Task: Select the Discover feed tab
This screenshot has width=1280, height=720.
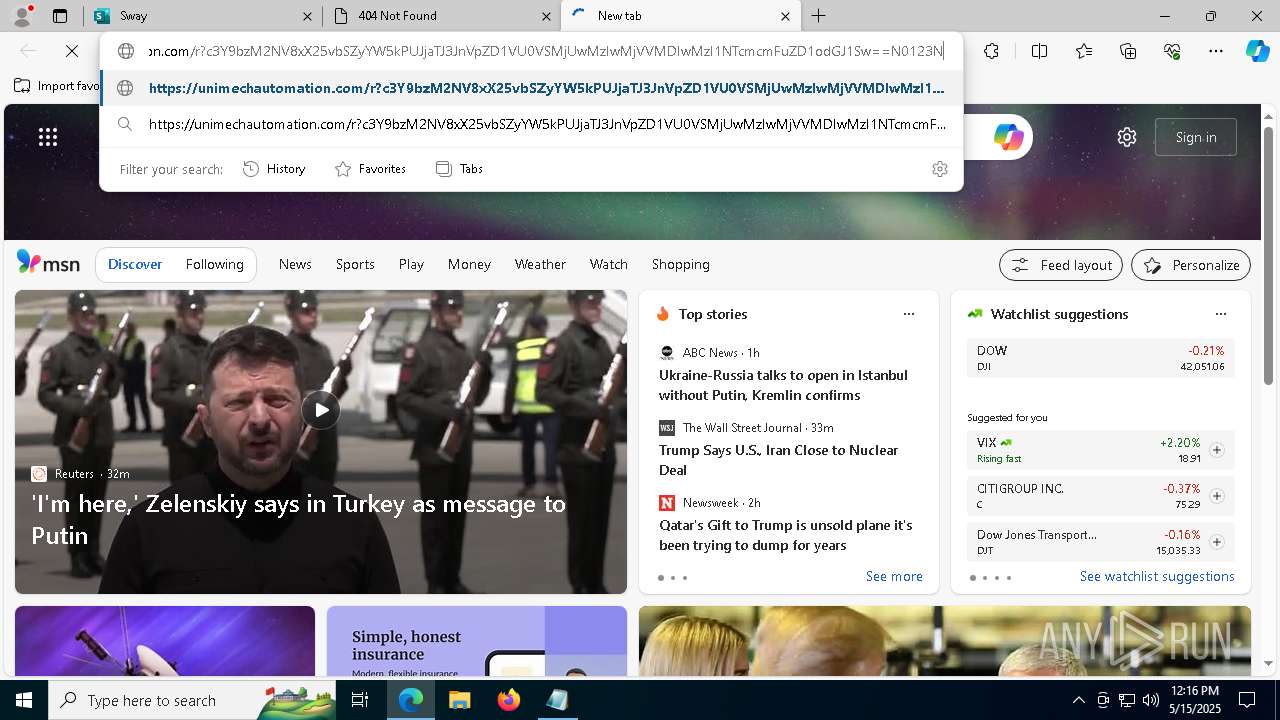Action: [x=135, y=264]
